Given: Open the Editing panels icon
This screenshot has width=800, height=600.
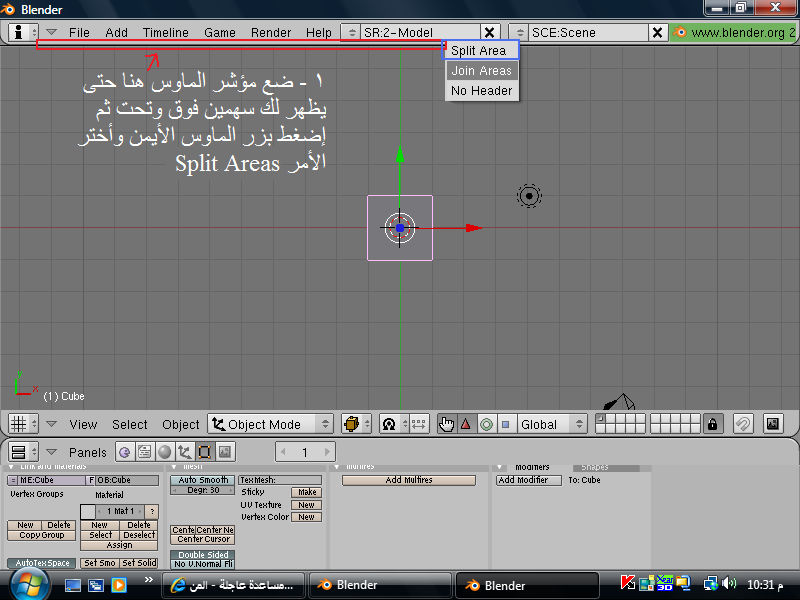Looking at the screenshot, I should point(205,452).
